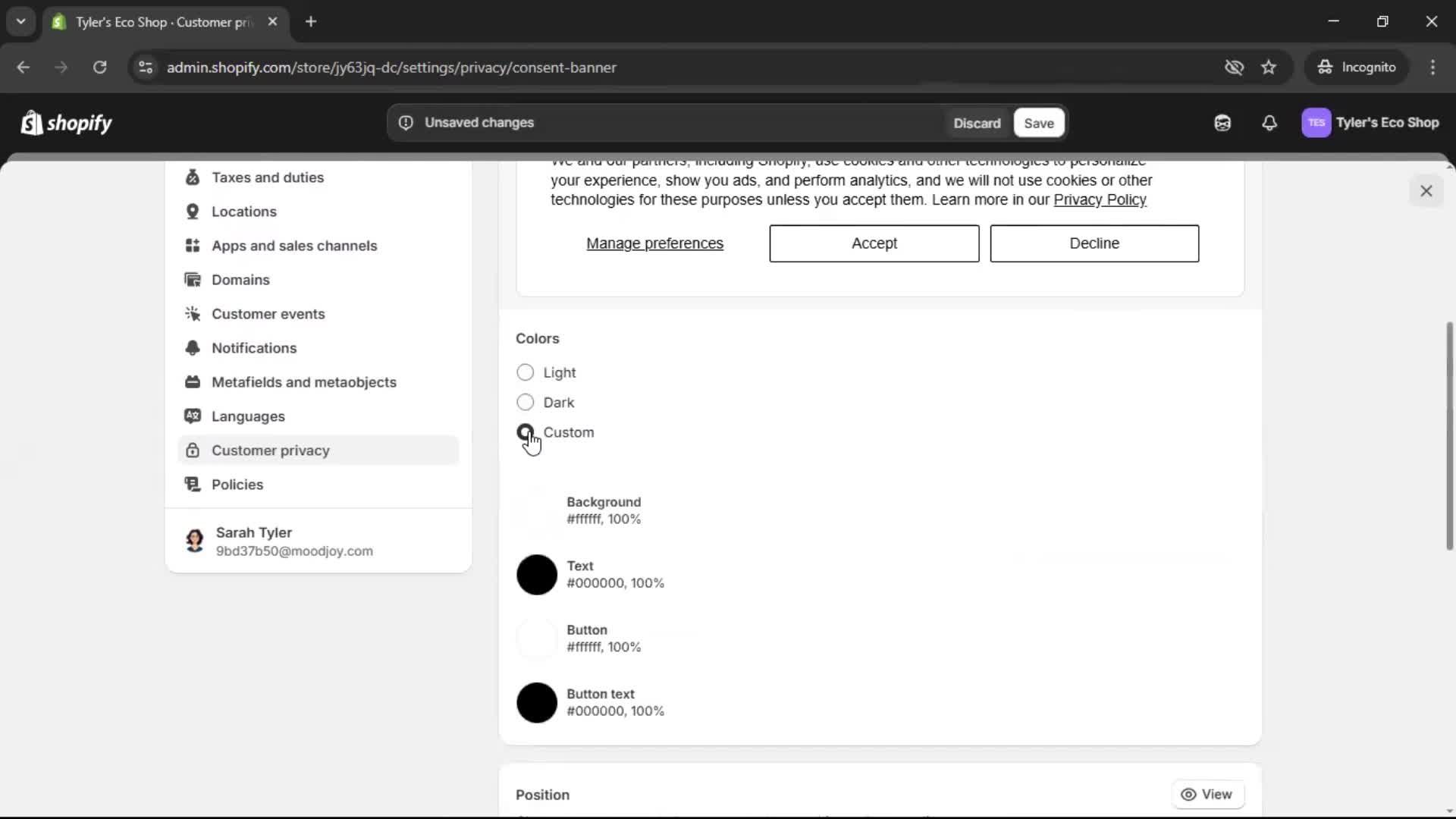Select the Notifications bell in the sidebar
1456x819 pixels.
click(254, 347)
